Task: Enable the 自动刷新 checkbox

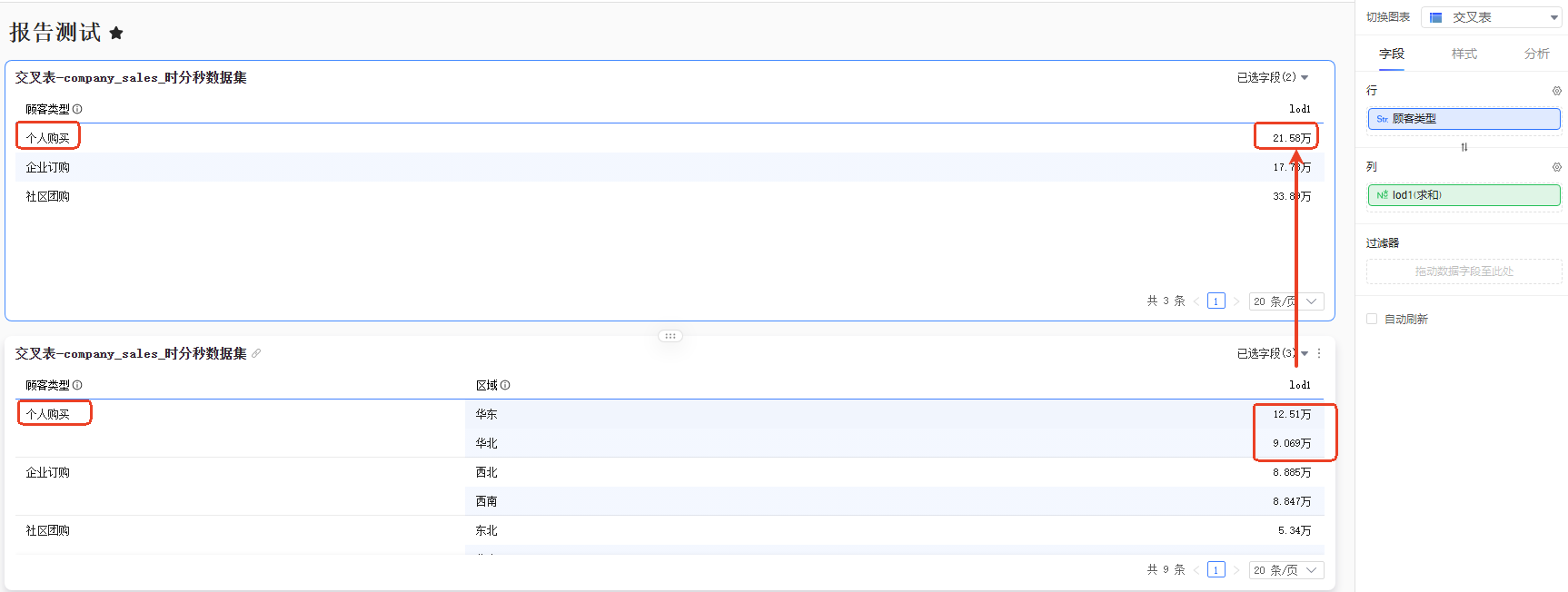Action: tap(1372, 319)
